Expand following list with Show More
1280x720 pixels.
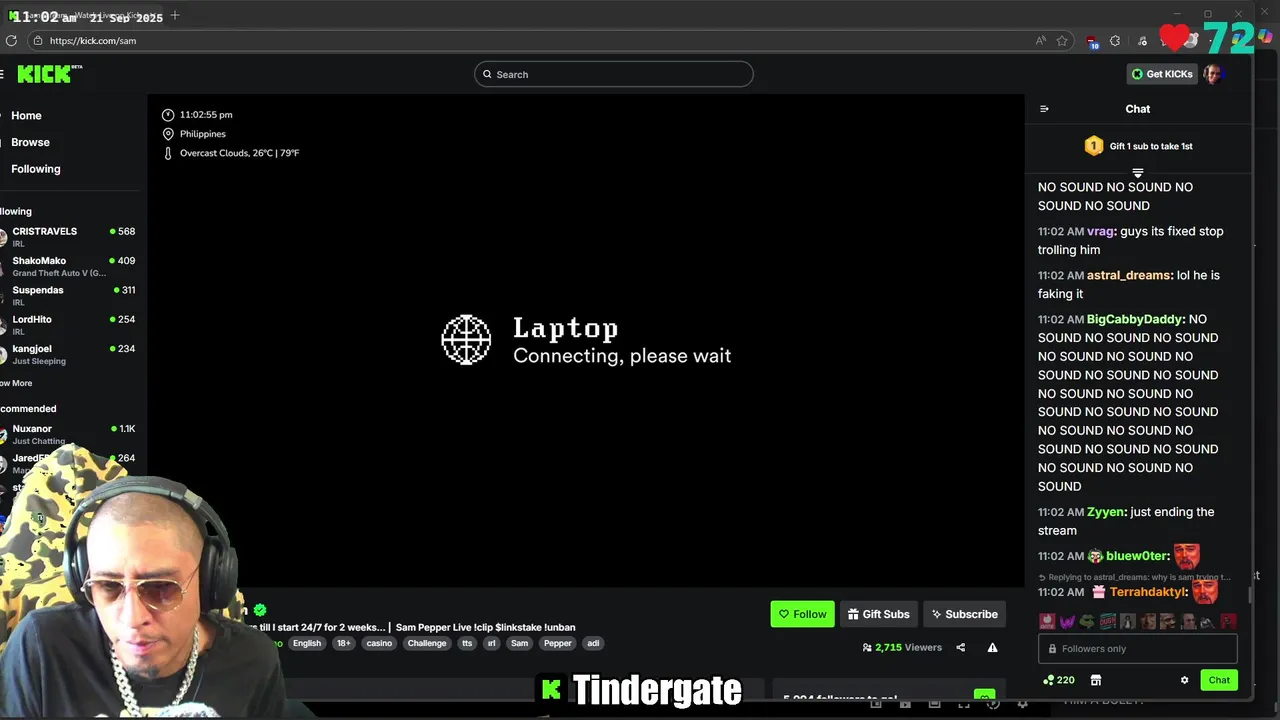pyautogui.click(x=16, y=383)
